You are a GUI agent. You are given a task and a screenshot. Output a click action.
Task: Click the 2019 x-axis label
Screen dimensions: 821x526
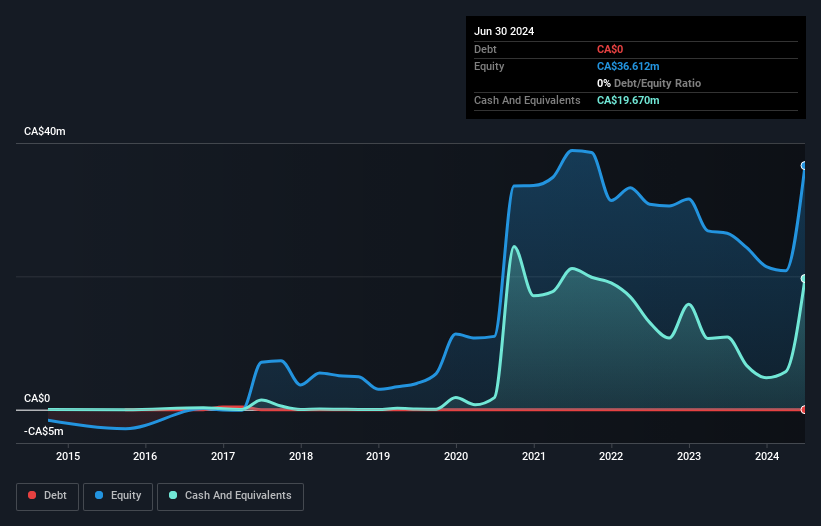(x=378, y=456)
